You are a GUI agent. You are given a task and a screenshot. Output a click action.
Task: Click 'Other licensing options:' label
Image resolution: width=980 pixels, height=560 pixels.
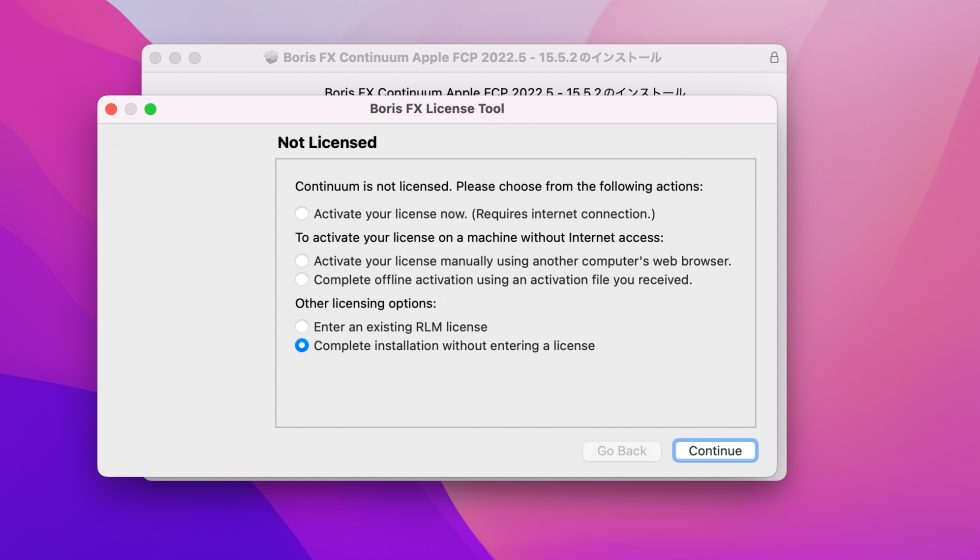click(366, 303)
